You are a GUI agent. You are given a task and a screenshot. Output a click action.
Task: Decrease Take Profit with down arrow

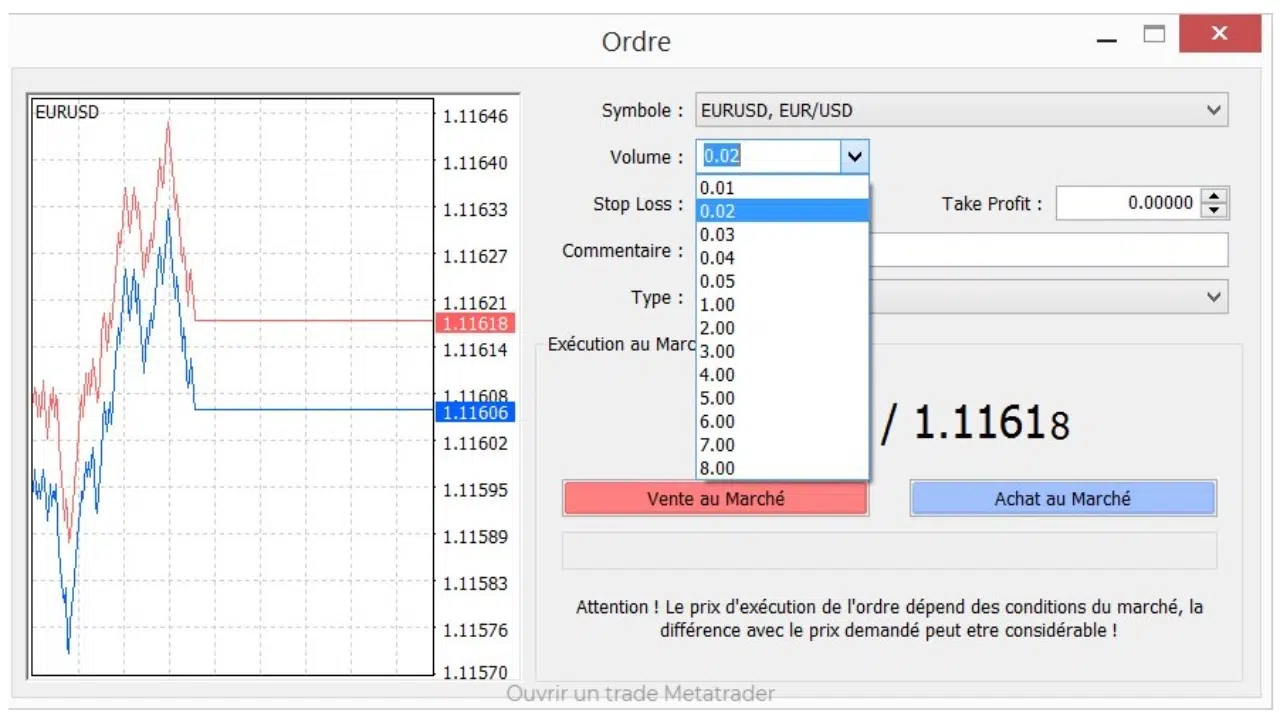tap(1214, 210)
